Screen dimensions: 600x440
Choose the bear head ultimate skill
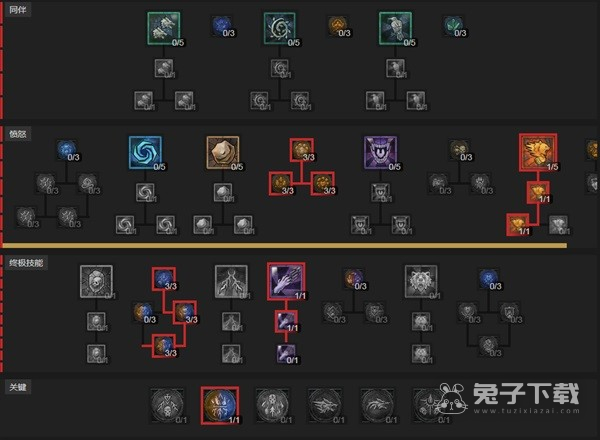(x=421, y=282)
